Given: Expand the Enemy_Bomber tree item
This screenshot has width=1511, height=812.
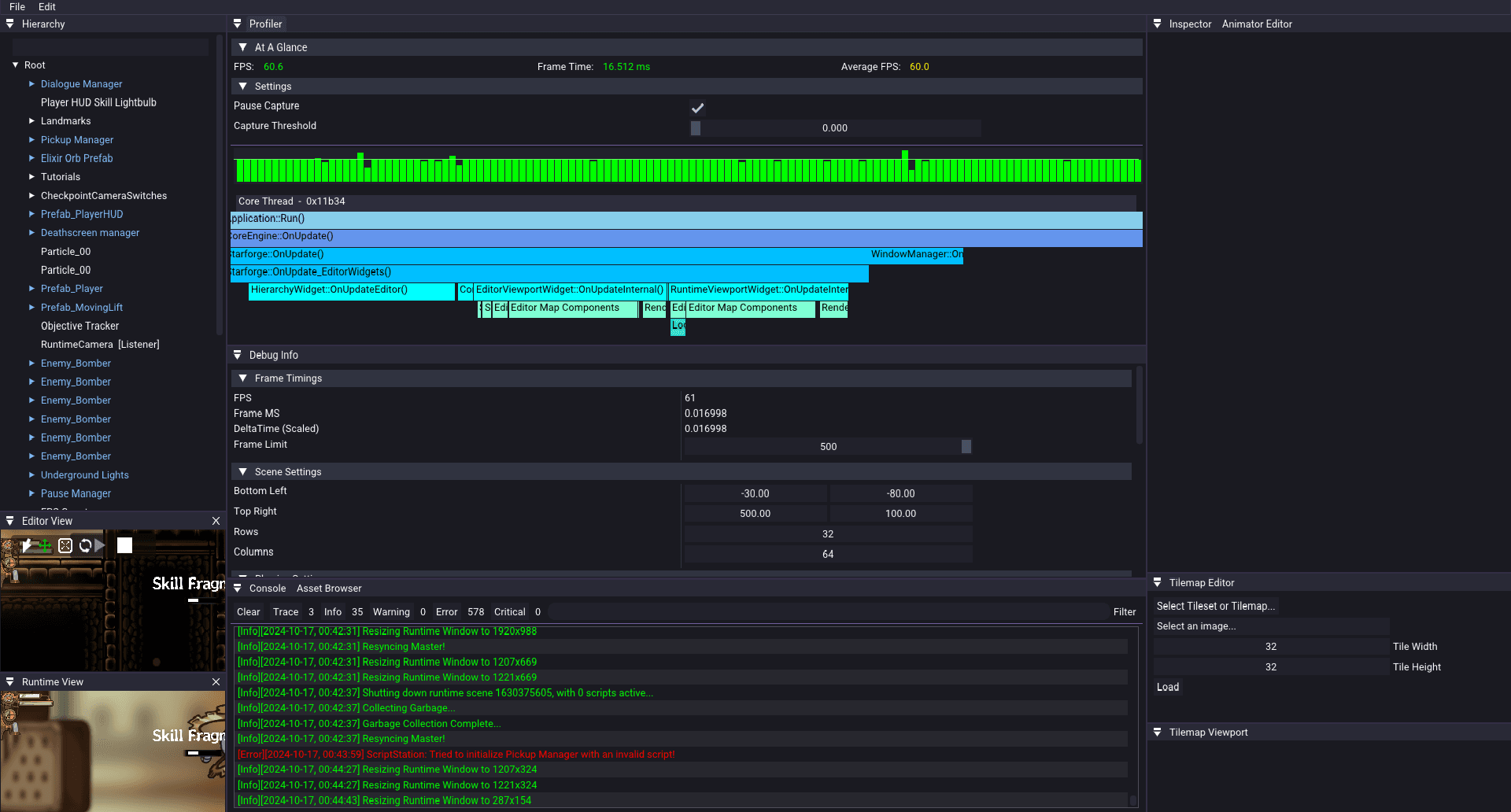Looking at the screenshot, I should point(30,363).
